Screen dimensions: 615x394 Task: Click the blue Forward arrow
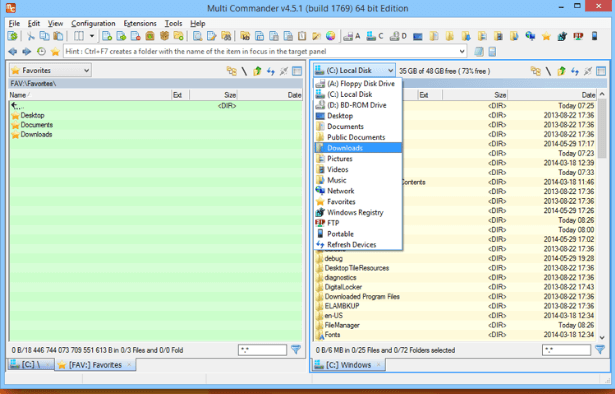tap(27, 51)
